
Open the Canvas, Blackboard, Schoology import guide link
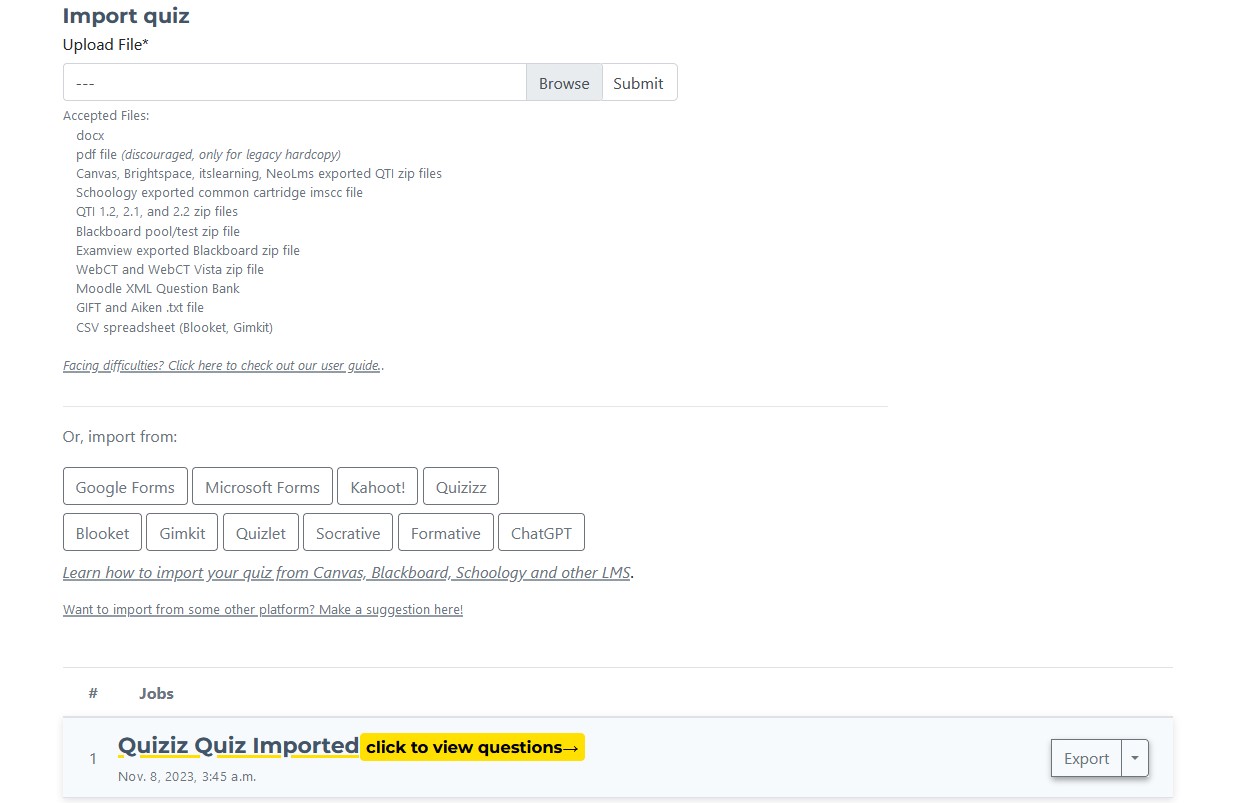347,573
